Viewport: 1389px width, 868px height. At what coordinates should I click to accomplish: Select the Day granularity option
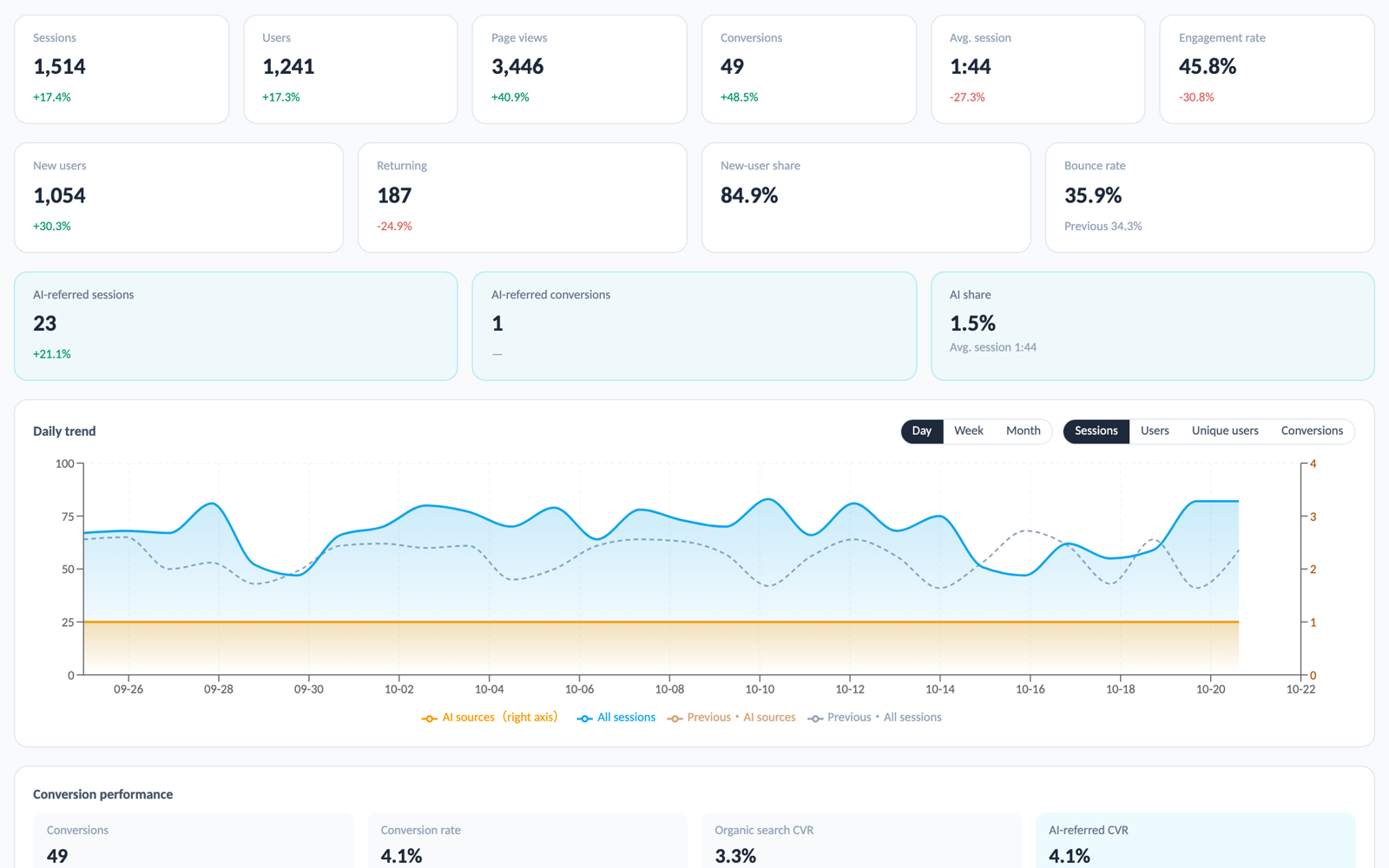pos(922,431)
